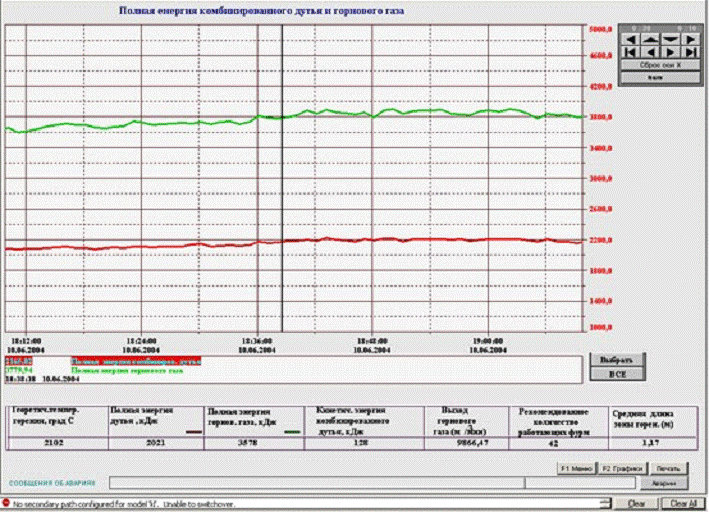Step forward with second-row right arrow
Viewport: 709px width, 512px height.
click(x=670, y=52)
